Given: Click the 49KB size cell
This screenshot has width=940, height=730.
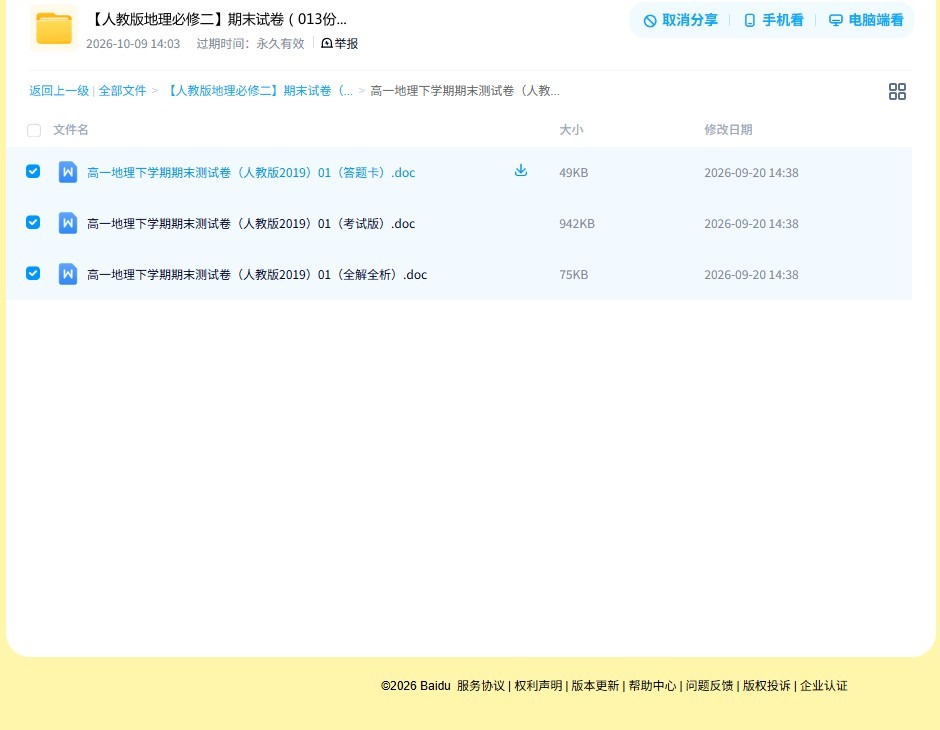Looking at the screenshot, I should click(x=573, y=173).
